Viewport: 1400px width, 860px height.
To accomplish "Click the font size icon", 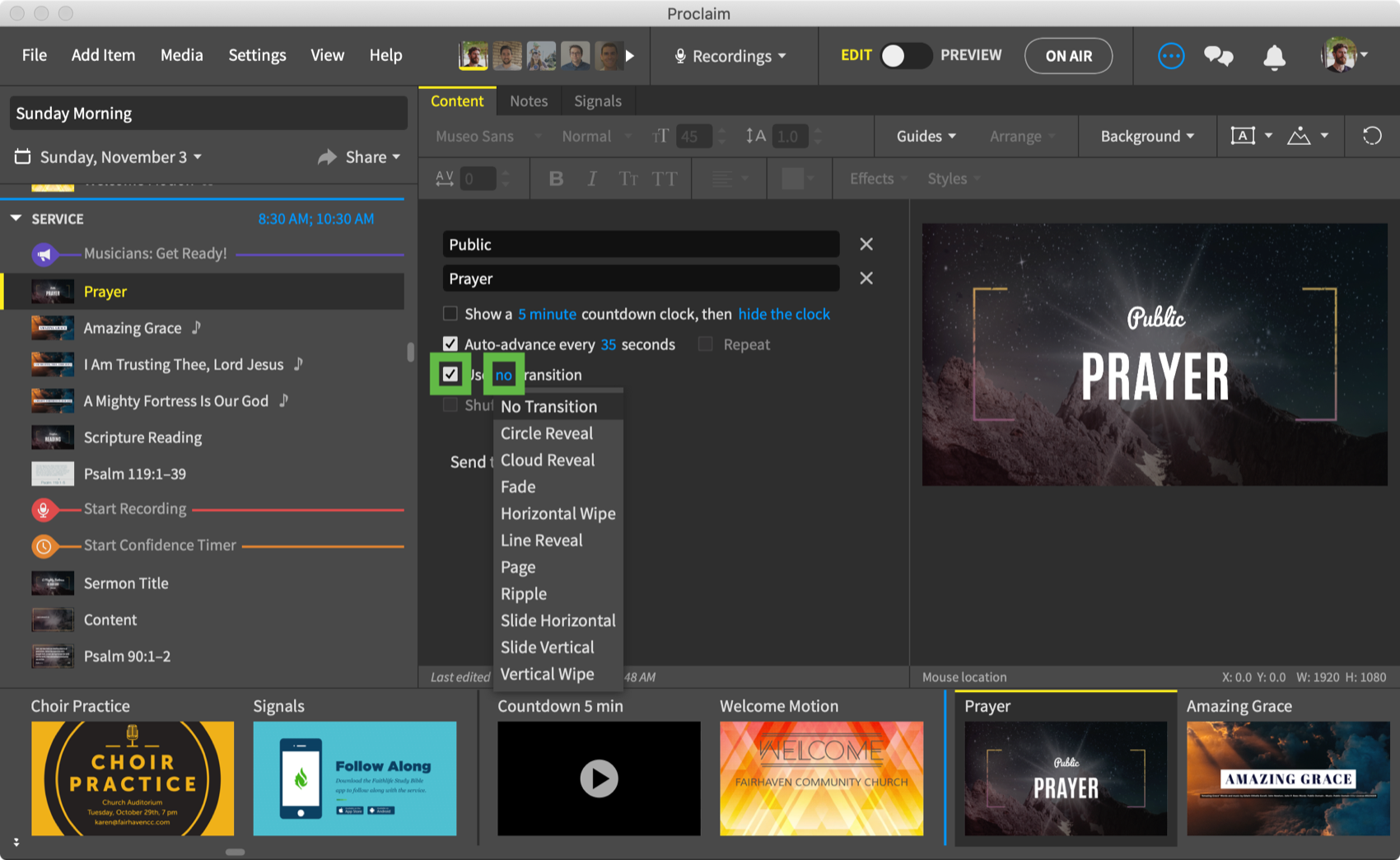I will coord(660,136).
